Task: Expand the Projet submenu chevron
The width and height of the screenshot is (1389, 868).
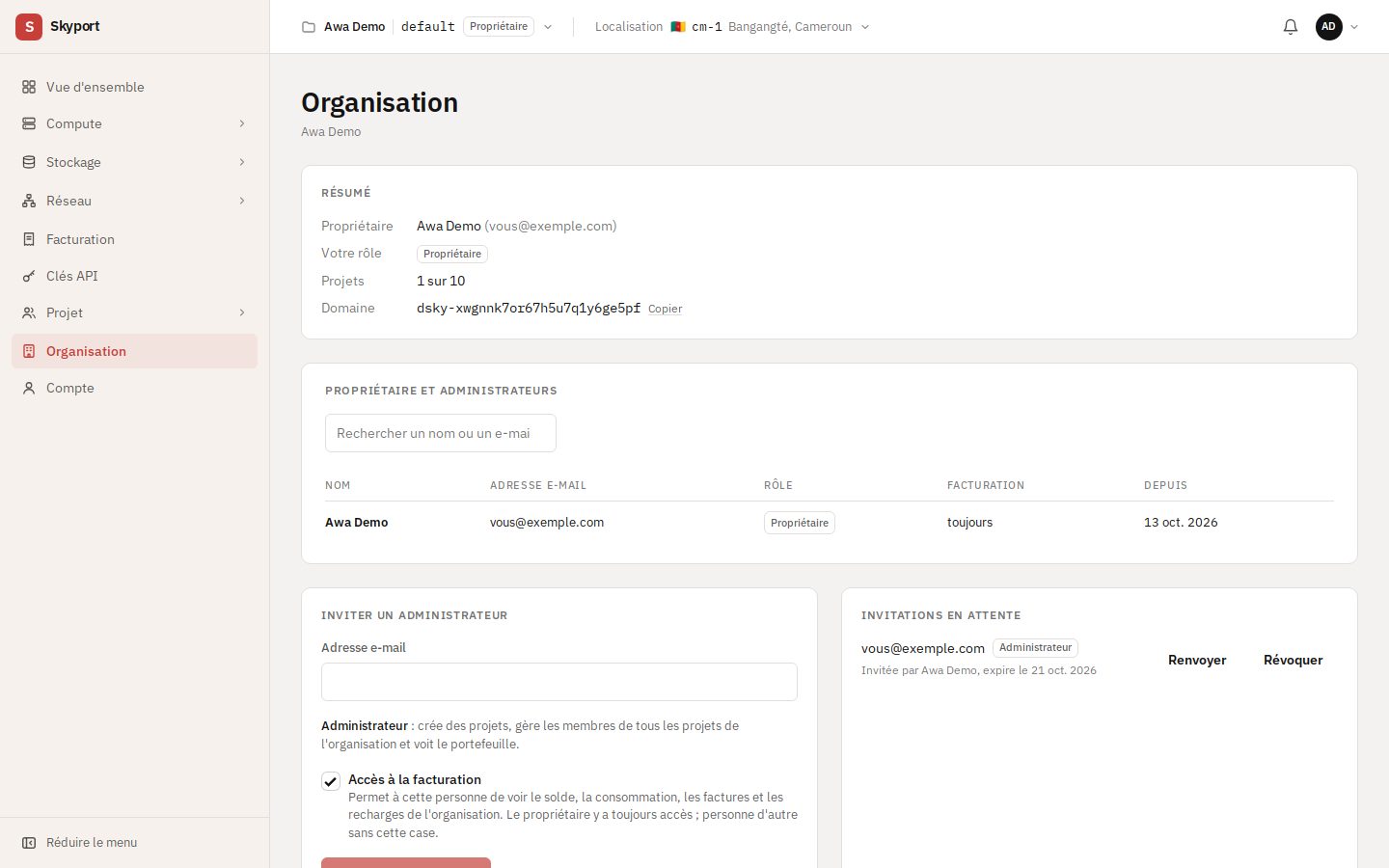Action: pos(242,312)
